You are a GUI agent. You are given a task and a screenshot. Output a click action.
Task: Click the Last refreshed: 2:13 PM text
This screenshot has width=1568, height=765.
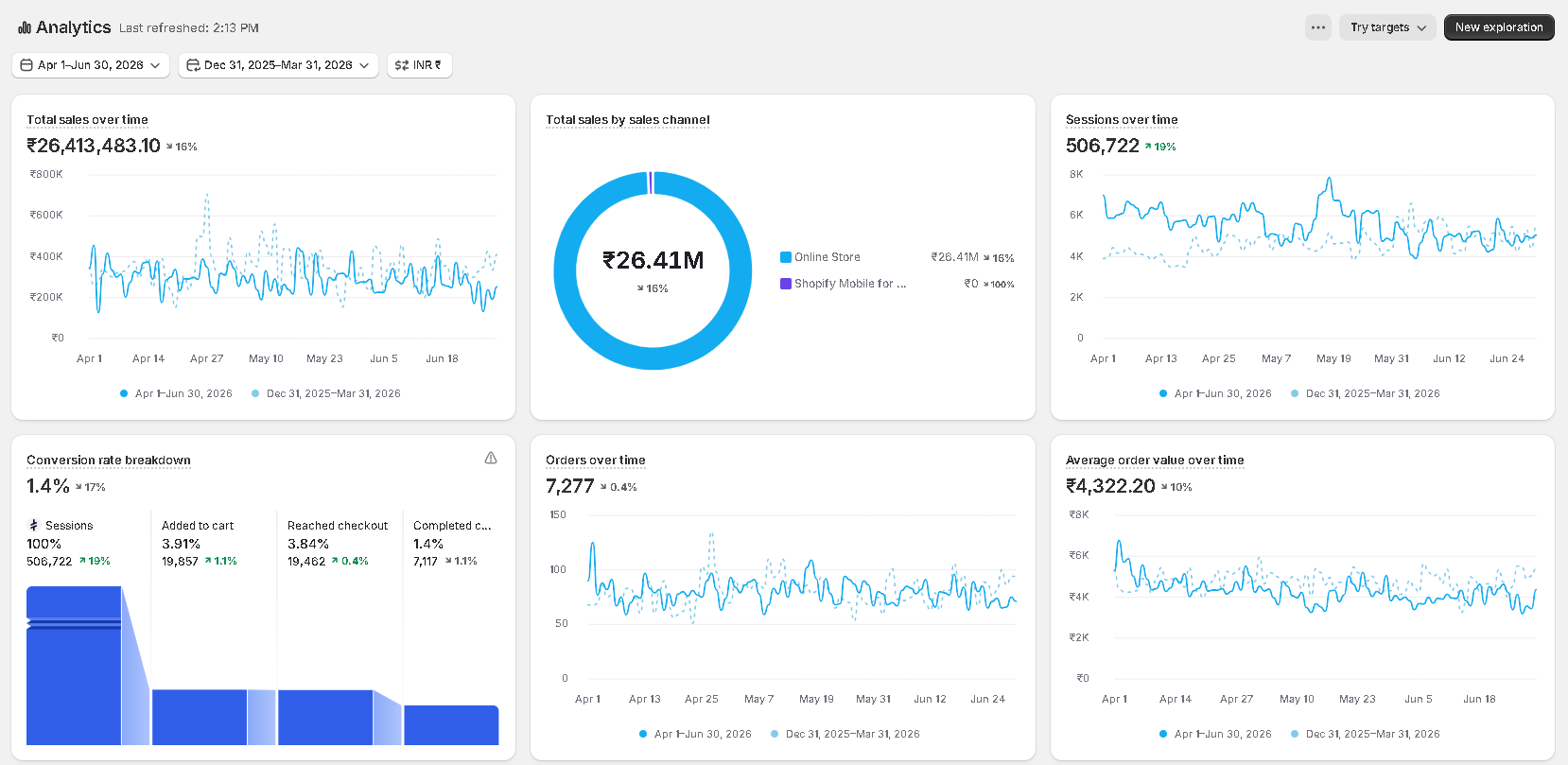[x=189, y=28]
